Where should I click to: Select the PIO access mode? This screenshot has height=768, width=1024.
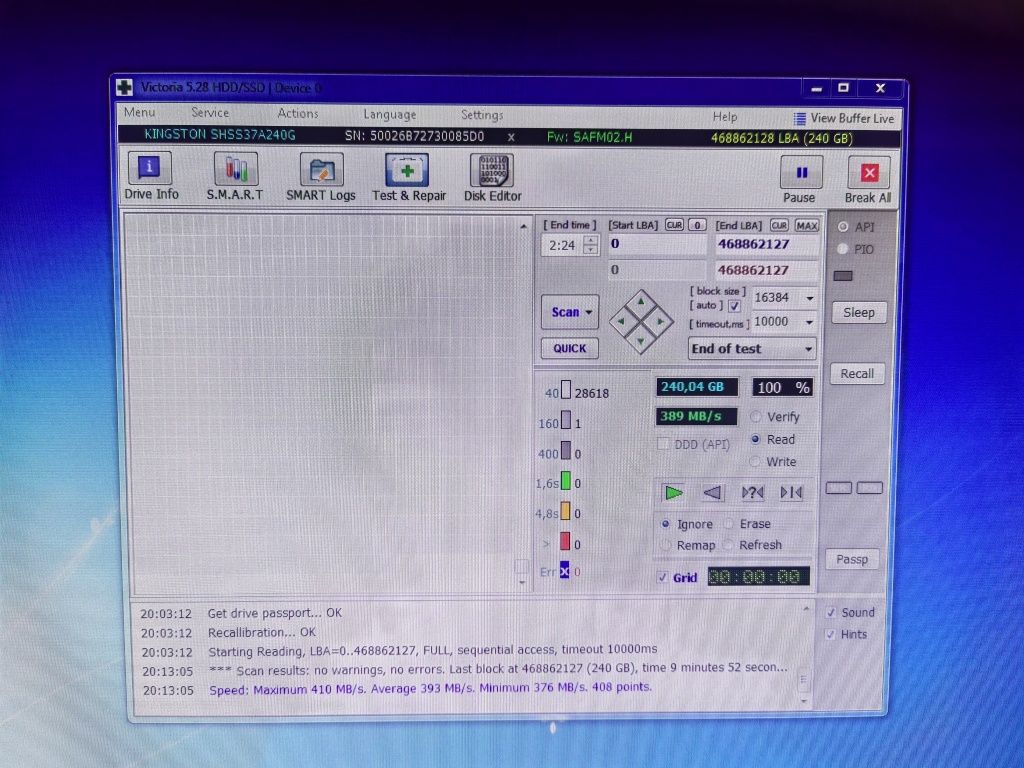click(843, 249)
